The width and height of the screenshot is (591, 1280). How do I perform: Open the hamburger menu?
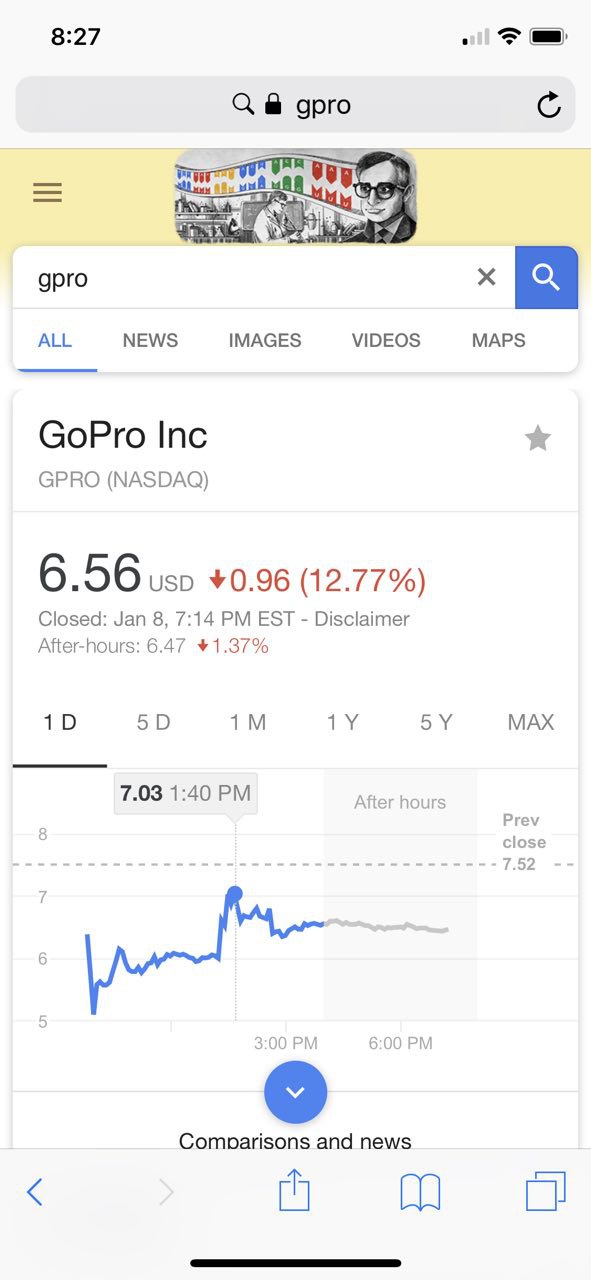pyautogui.click(x=47, y=192)
